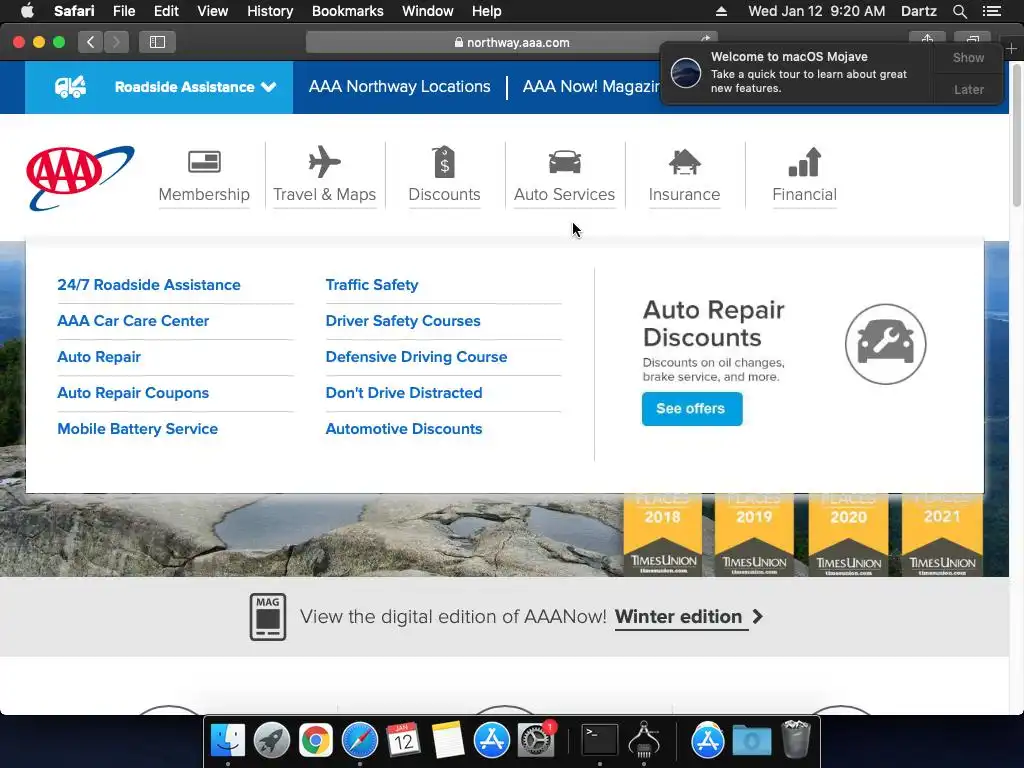Open the Window menu

click(x=427, y=11)
